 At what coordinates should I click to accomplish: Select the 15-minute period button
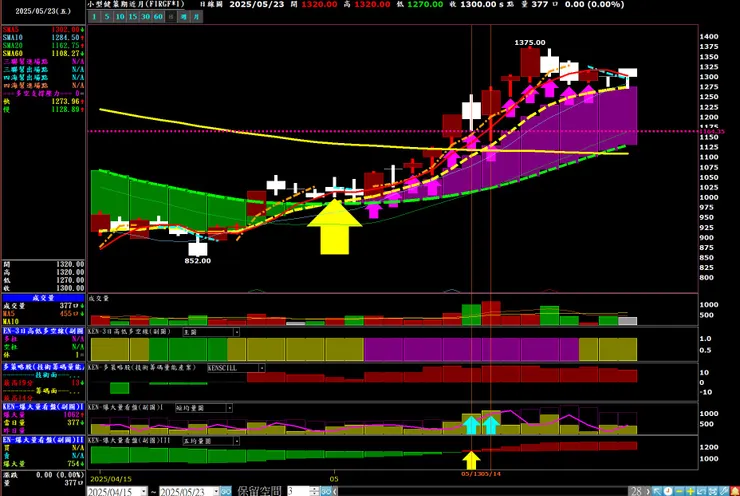click(133, 17)
